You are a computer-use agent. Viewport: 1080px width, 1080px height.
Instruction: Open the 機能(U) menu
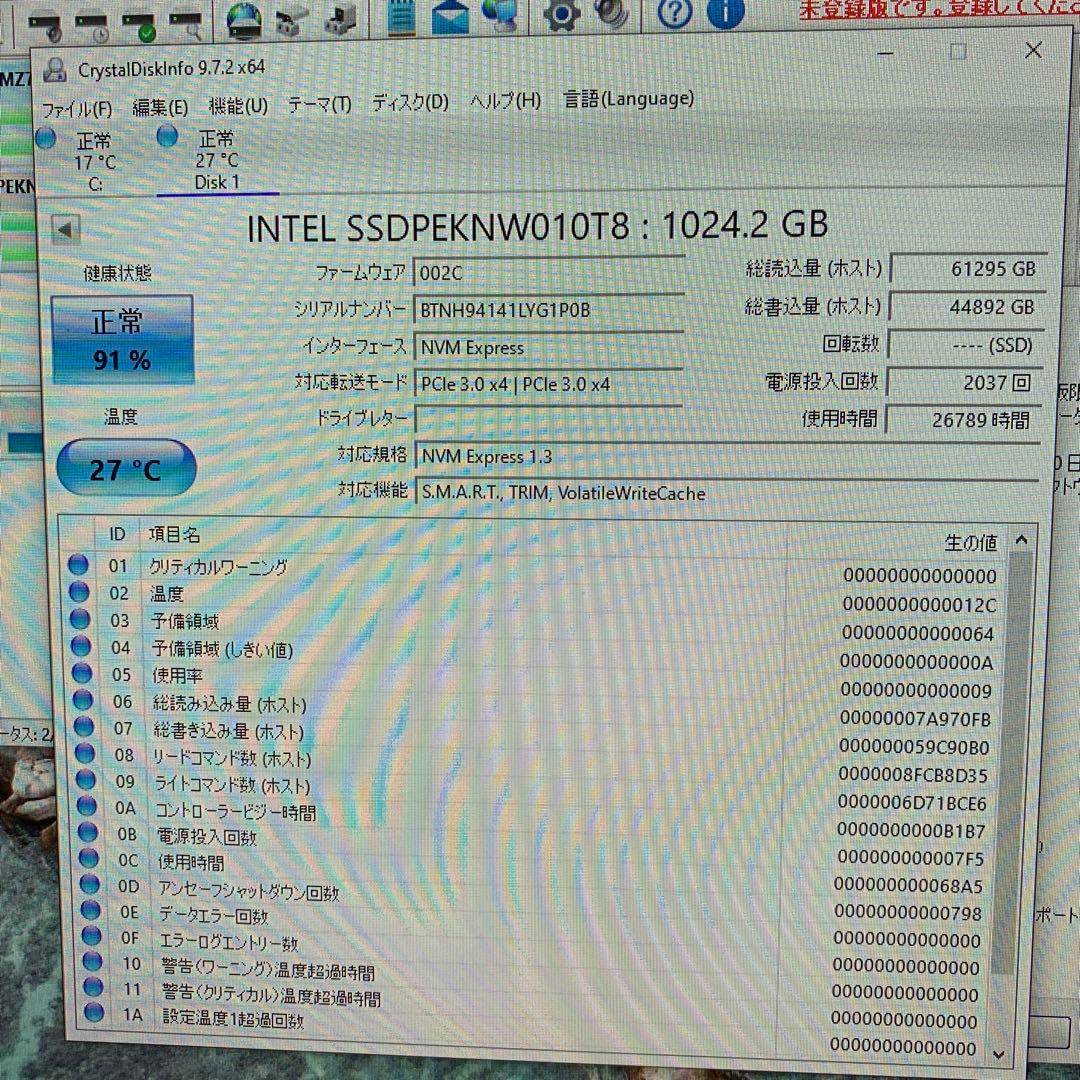pos(238,106)
